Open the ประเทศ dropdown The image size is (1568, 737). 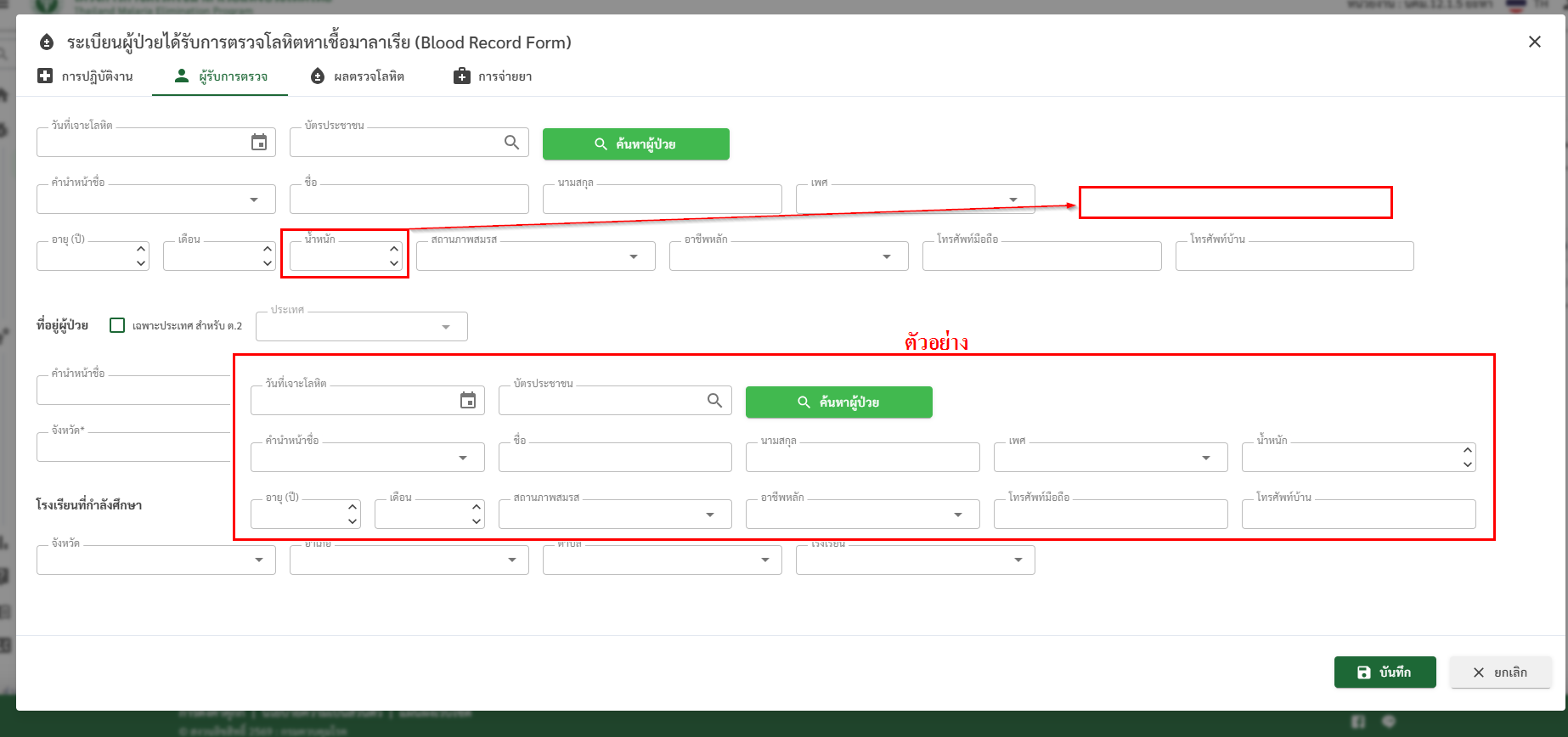click(x=446, y=327)
